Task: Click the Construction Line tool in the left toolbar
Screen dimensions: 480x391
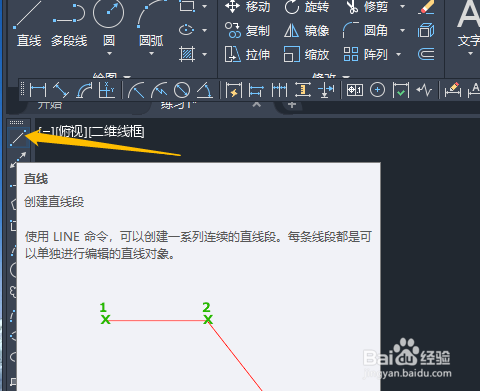Action: point(18,160)
